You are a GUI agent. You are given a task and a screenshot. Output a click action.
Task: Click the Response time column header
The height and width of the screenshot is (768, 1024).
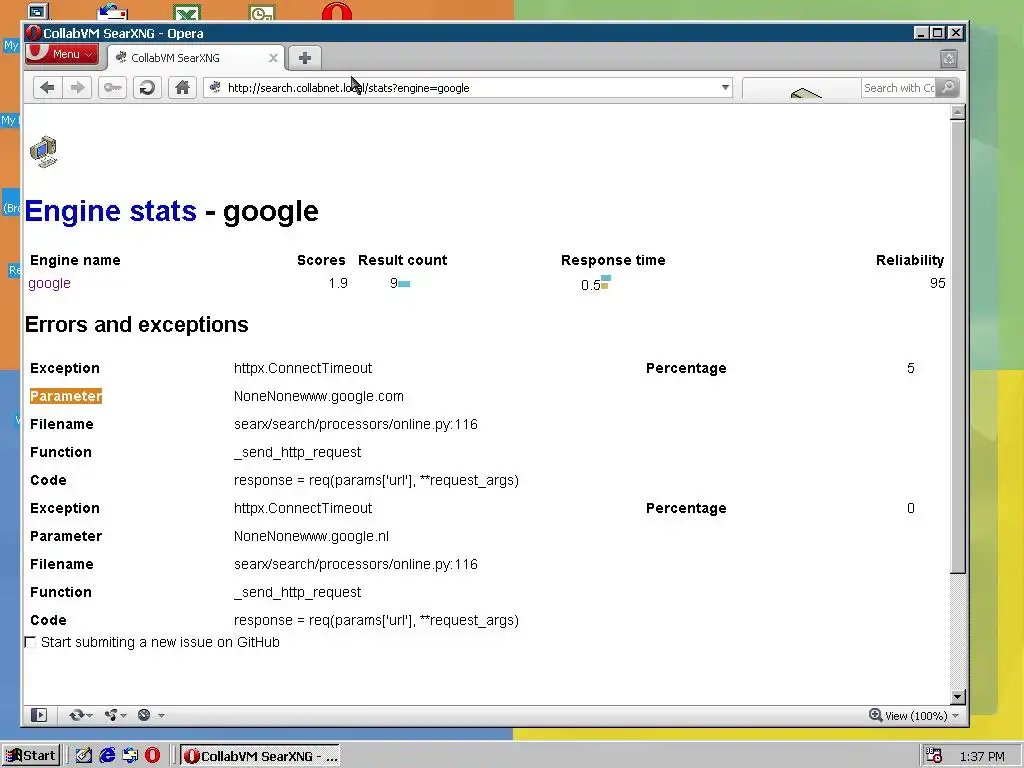coord(613,260)
